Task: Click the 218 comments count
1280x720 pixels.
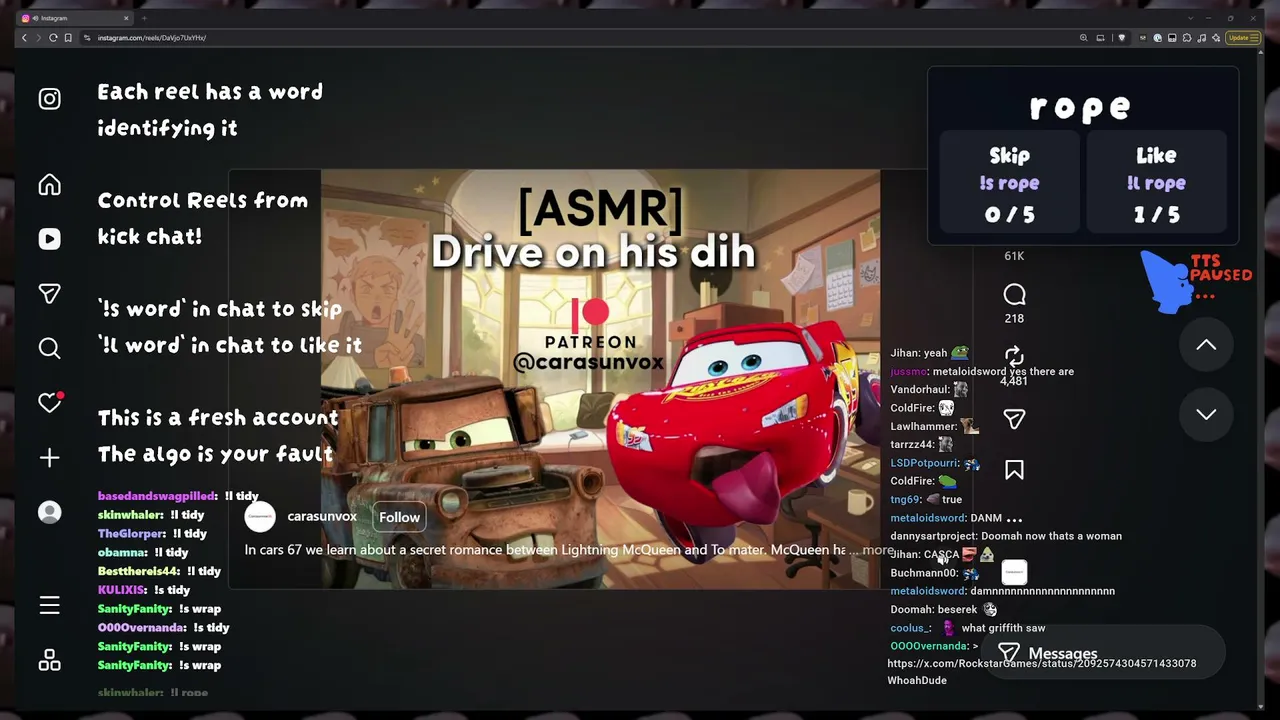Action: coord(1014,318)
